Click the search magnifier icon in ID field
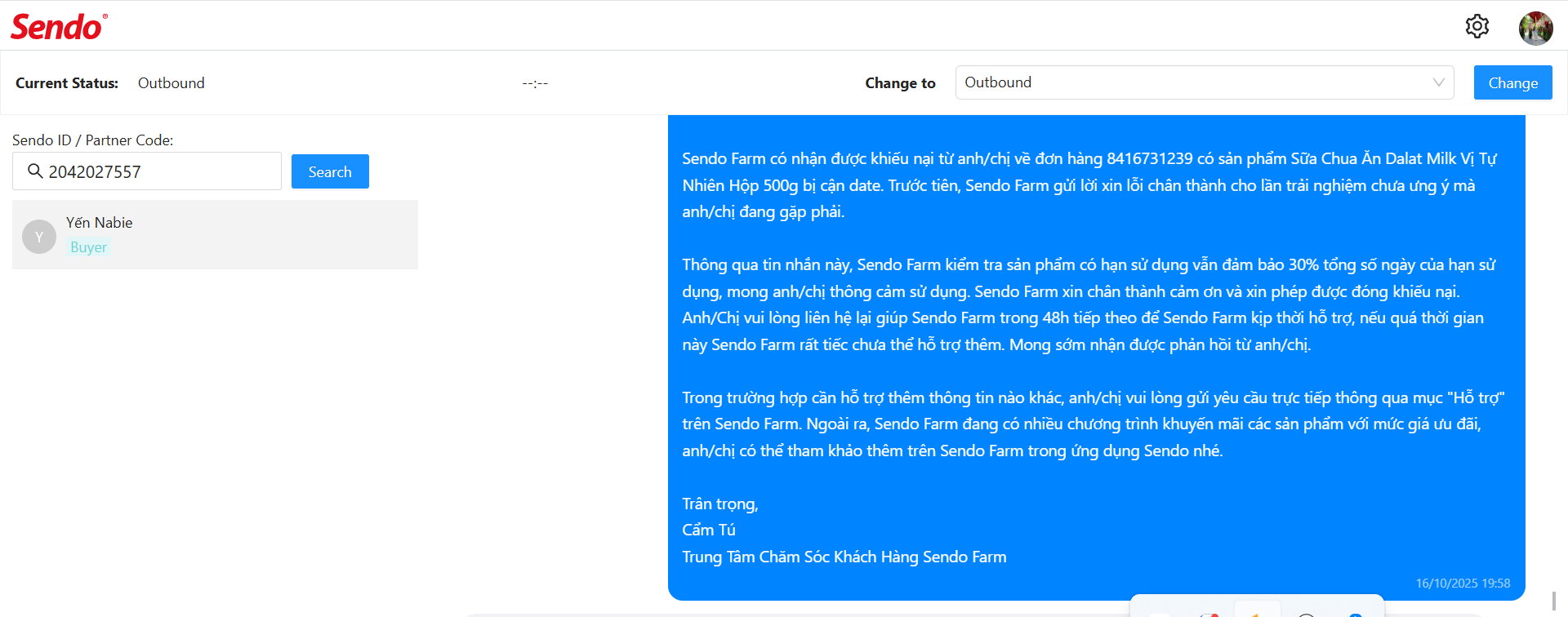This screenshot has height=617, width=1568. click(35, 171)
